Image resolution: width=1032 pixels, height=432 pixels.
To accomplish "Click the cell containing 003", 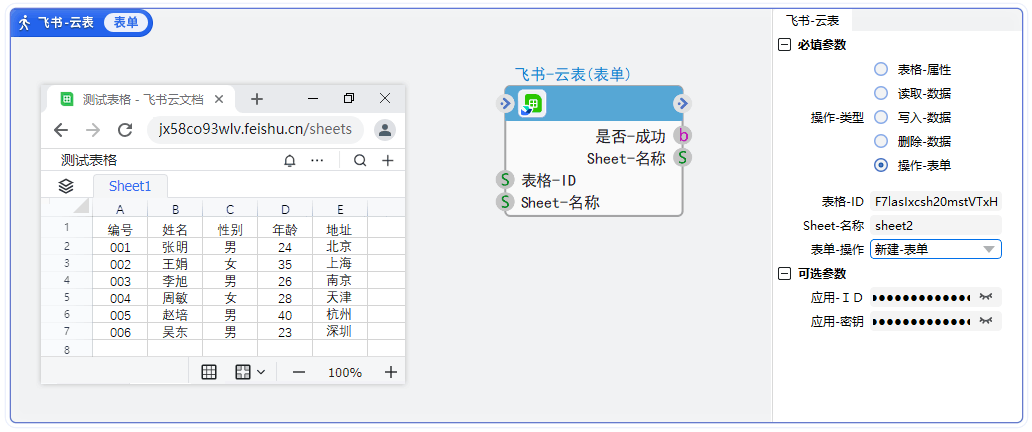I will [x=120, y=281].
